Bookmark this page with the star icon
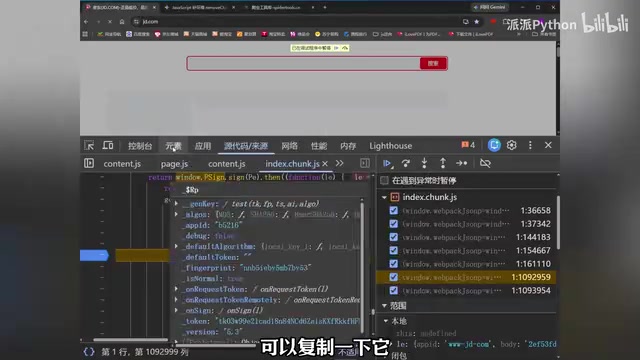 pos(476,22)
